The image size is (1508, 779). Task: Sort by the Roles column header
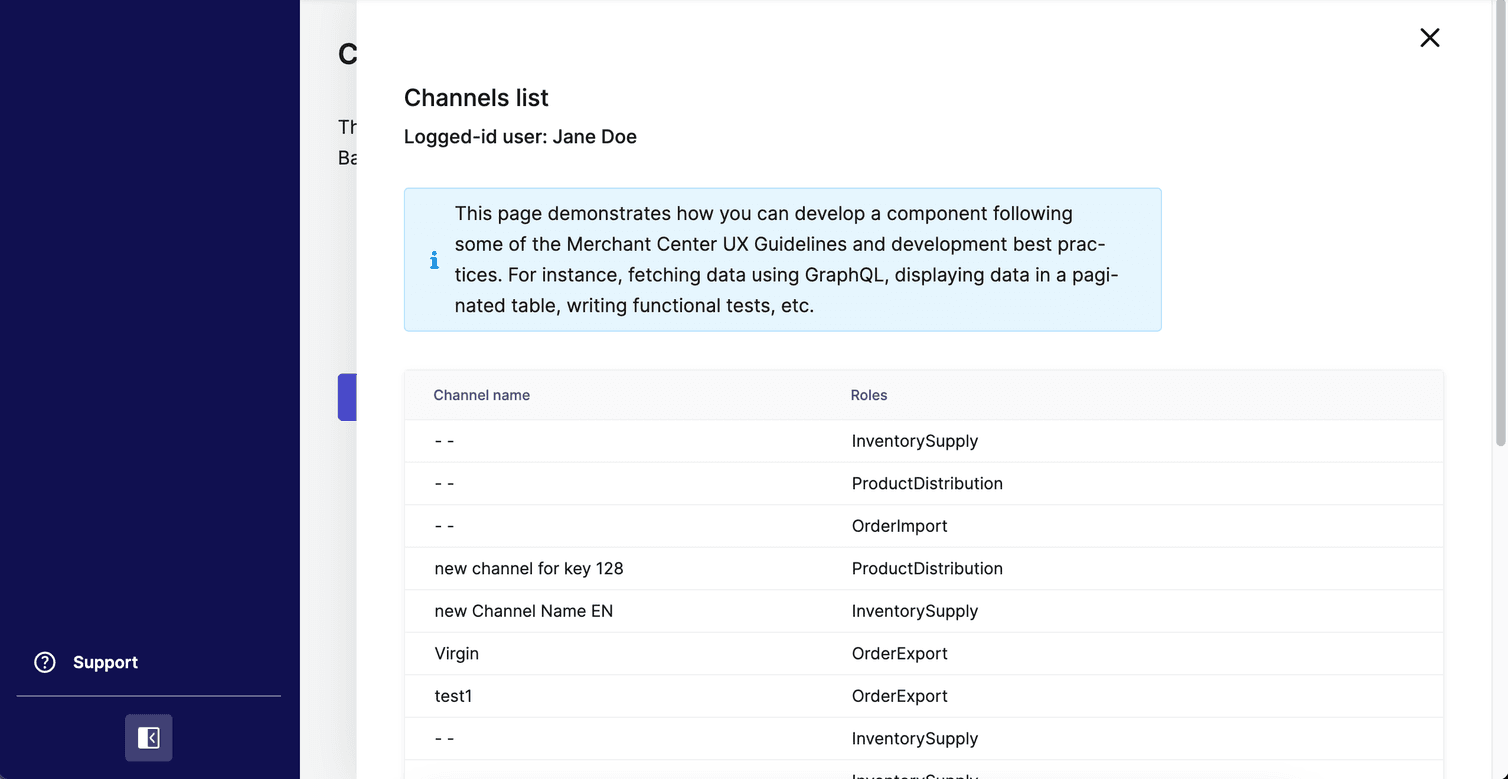coord(868,395)
